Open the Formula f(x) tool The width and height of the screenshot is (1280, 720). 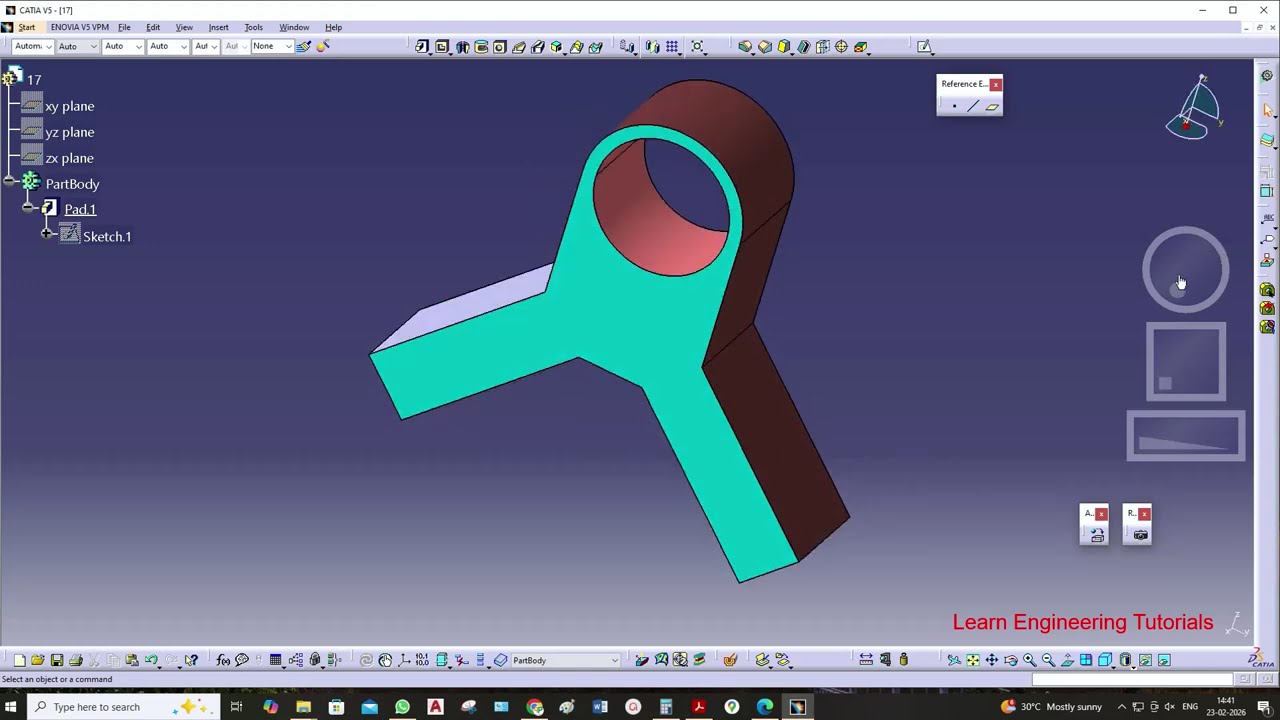[x=223, y=660]
